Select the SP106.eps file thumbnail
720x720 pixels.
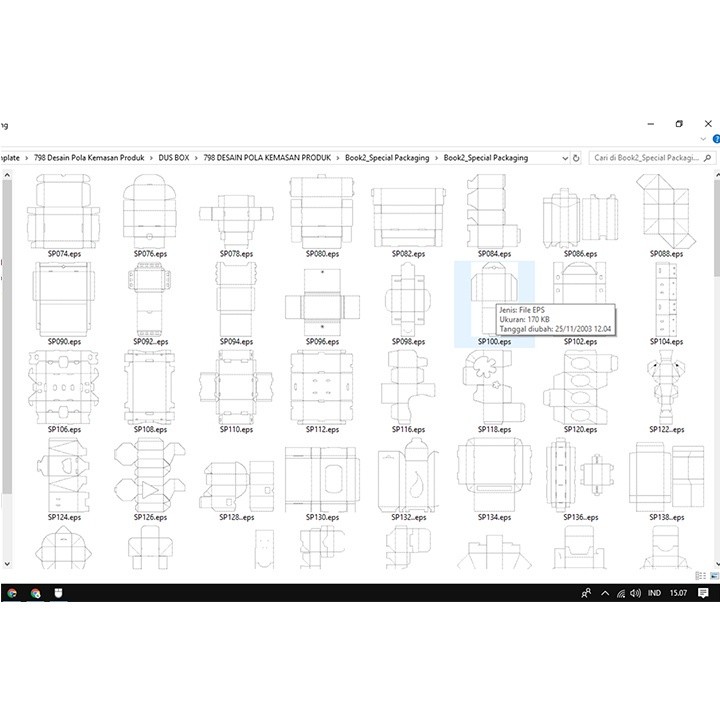click(x=64, y=388)
